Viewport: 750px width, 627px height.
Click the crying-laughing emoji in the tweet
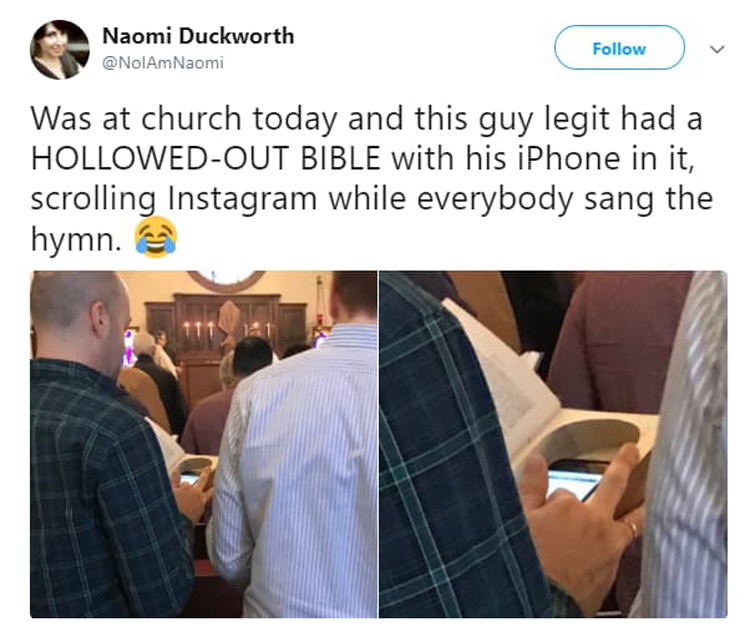pos(155,236)
